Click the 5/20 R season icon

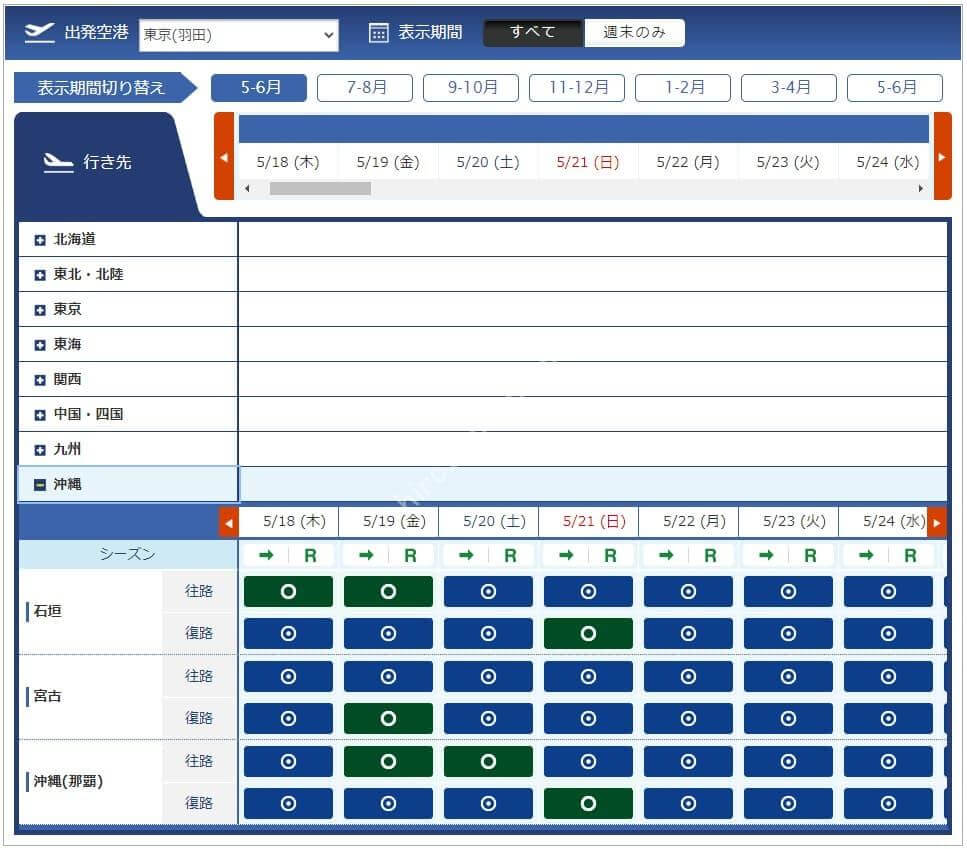tap(510, 556)
